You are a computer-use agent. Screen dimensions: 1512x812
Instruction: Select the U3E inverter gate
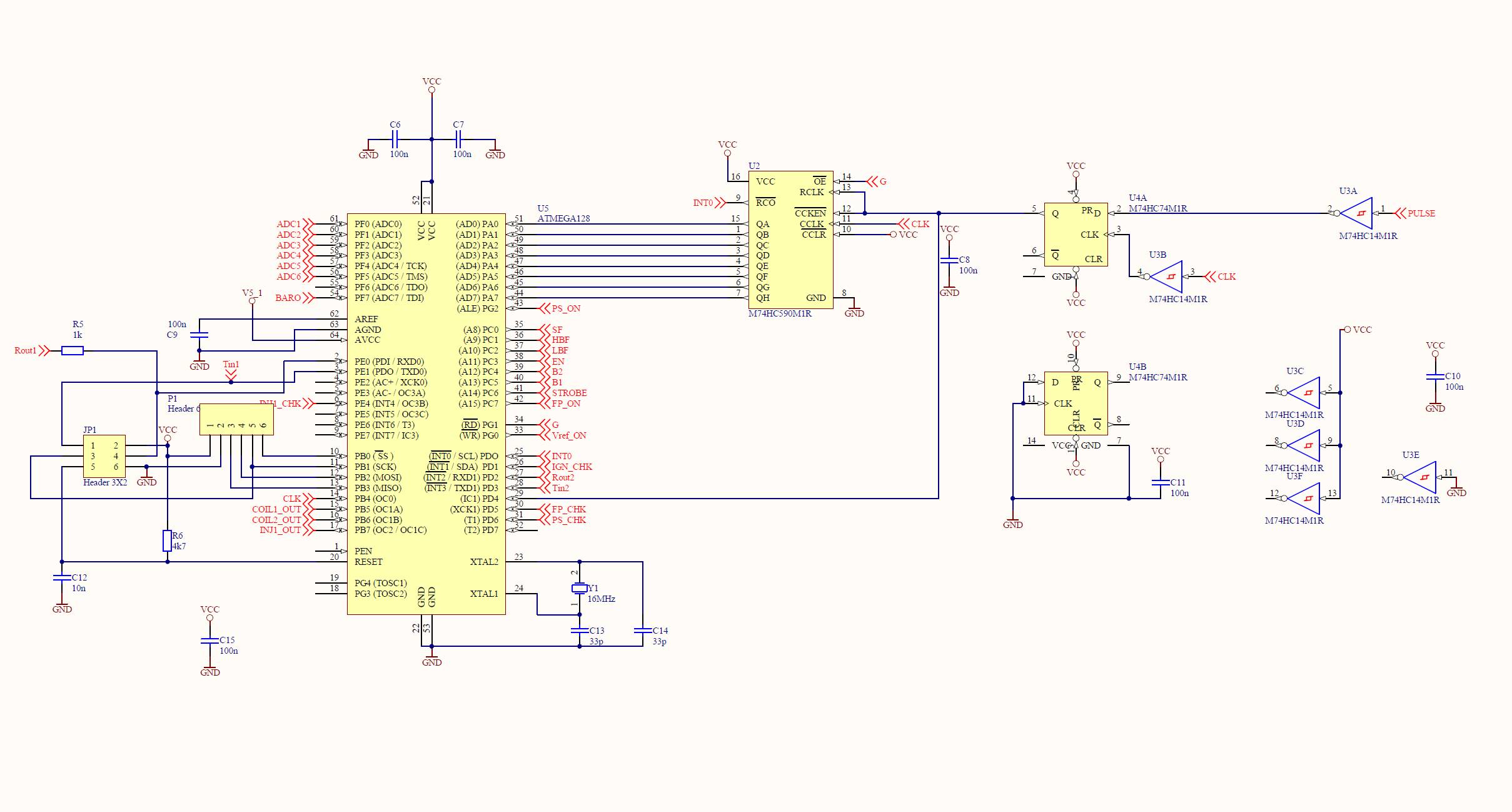1421,477
